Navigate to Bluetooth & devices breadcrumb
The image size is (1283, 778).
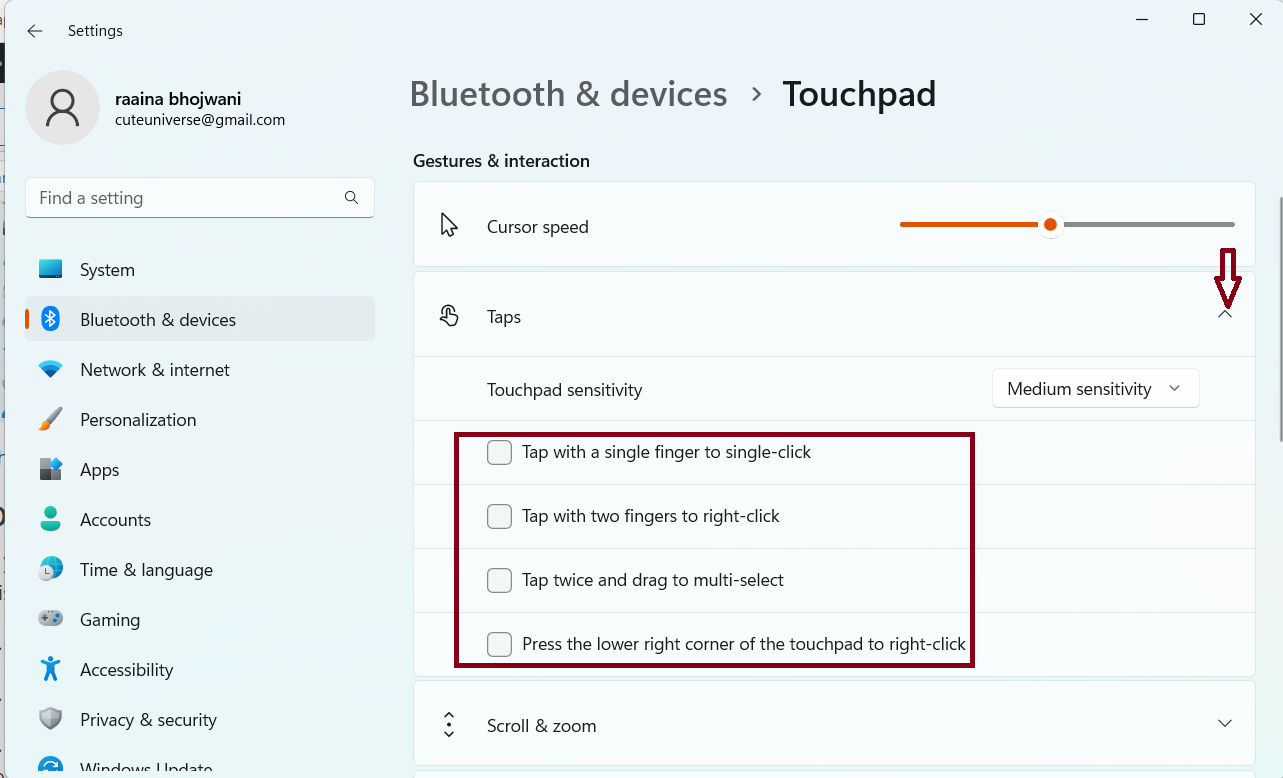(x=568, y=94)
